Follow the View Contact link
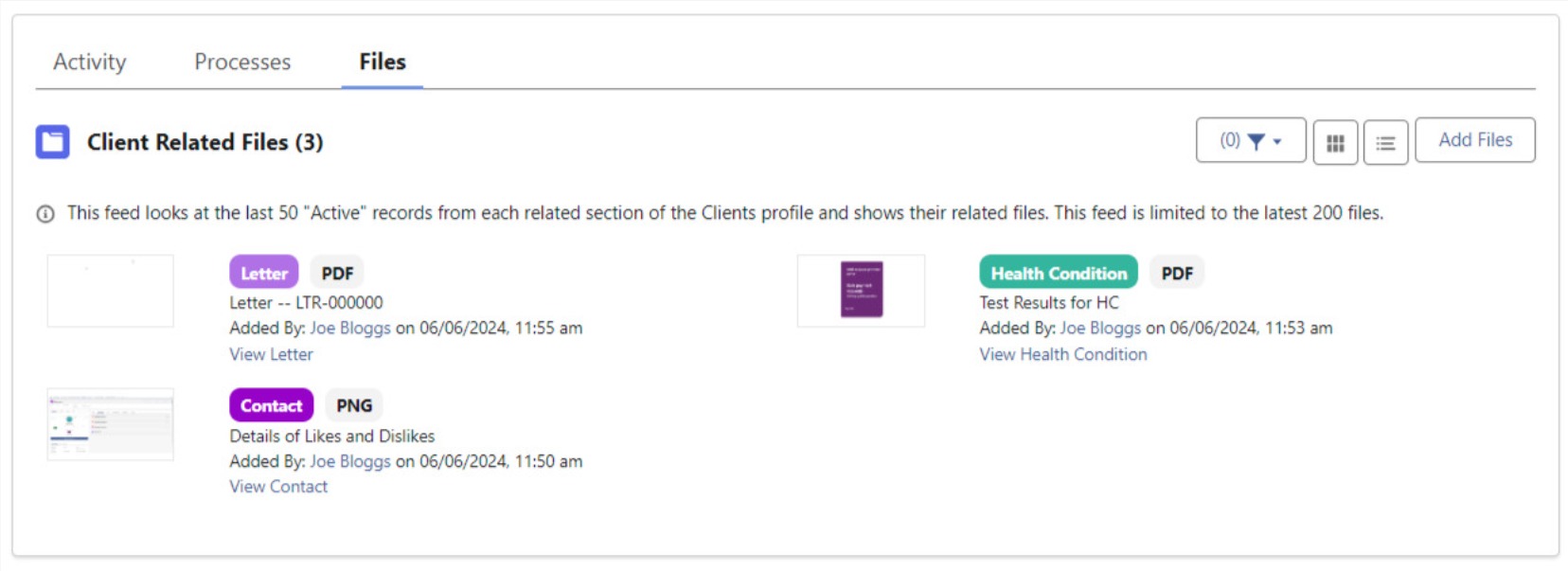 pos(278,487)
